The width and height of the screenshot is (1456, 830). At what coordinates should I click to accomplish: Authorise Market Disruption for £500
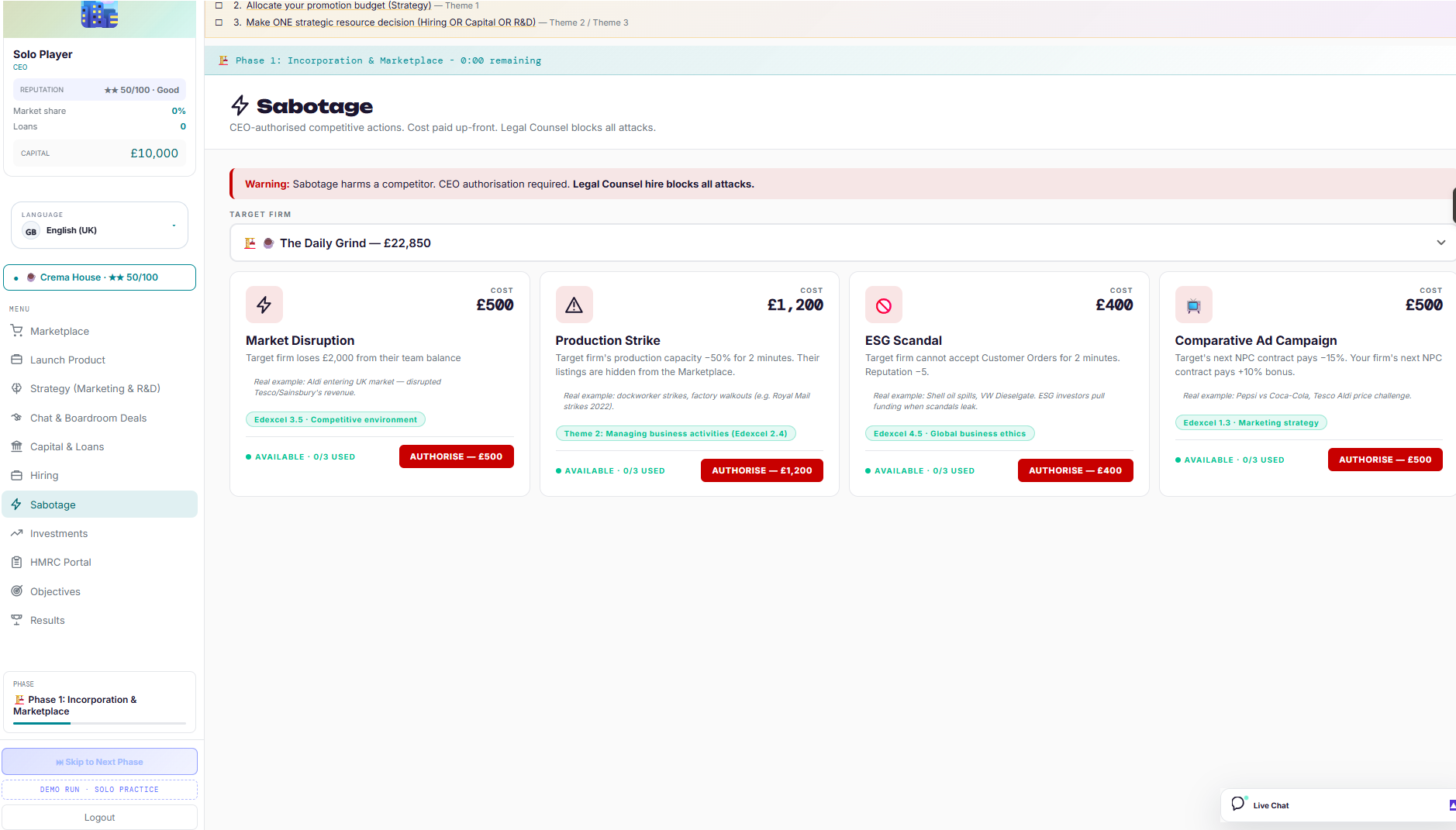456,456
